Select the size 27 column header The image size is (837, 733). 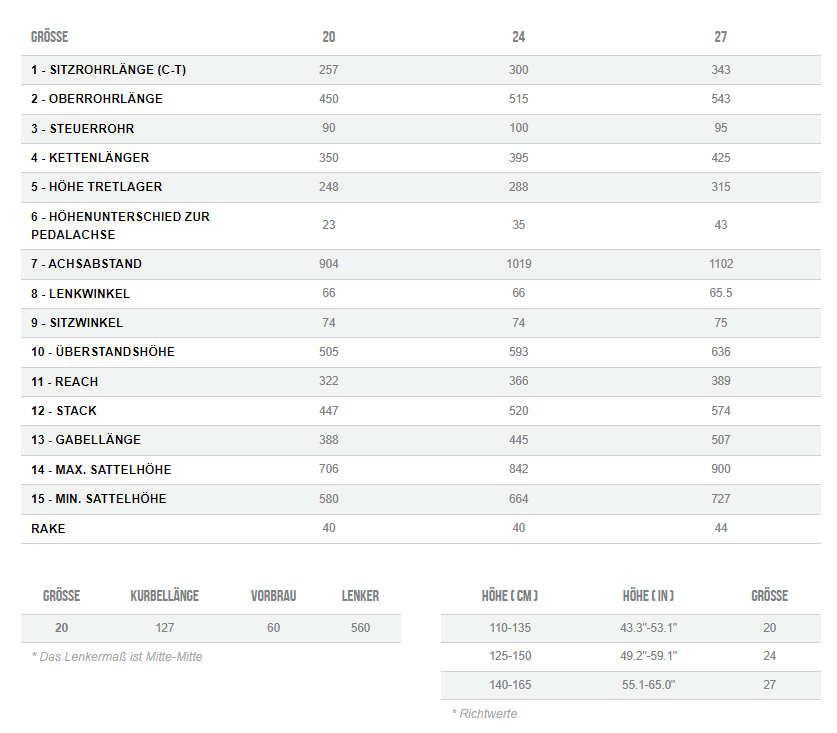[x=721, y=37]
